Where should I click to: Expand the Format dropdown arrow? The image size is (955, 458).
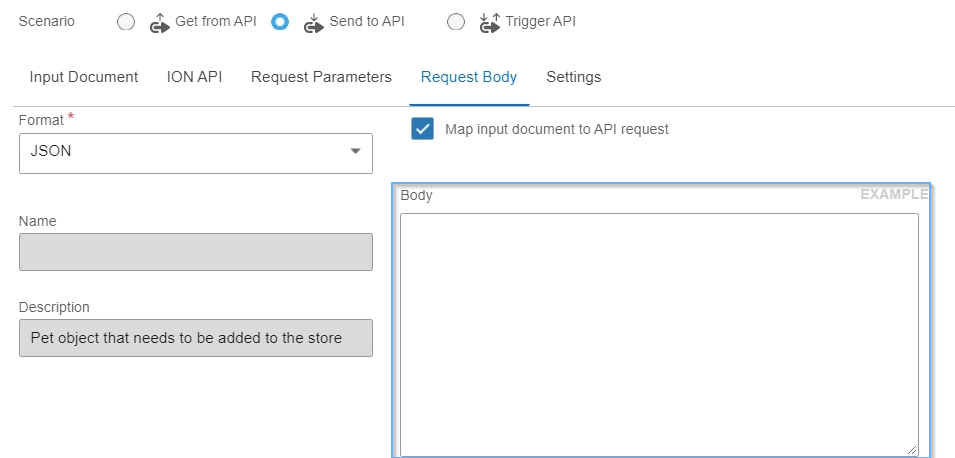355,151
